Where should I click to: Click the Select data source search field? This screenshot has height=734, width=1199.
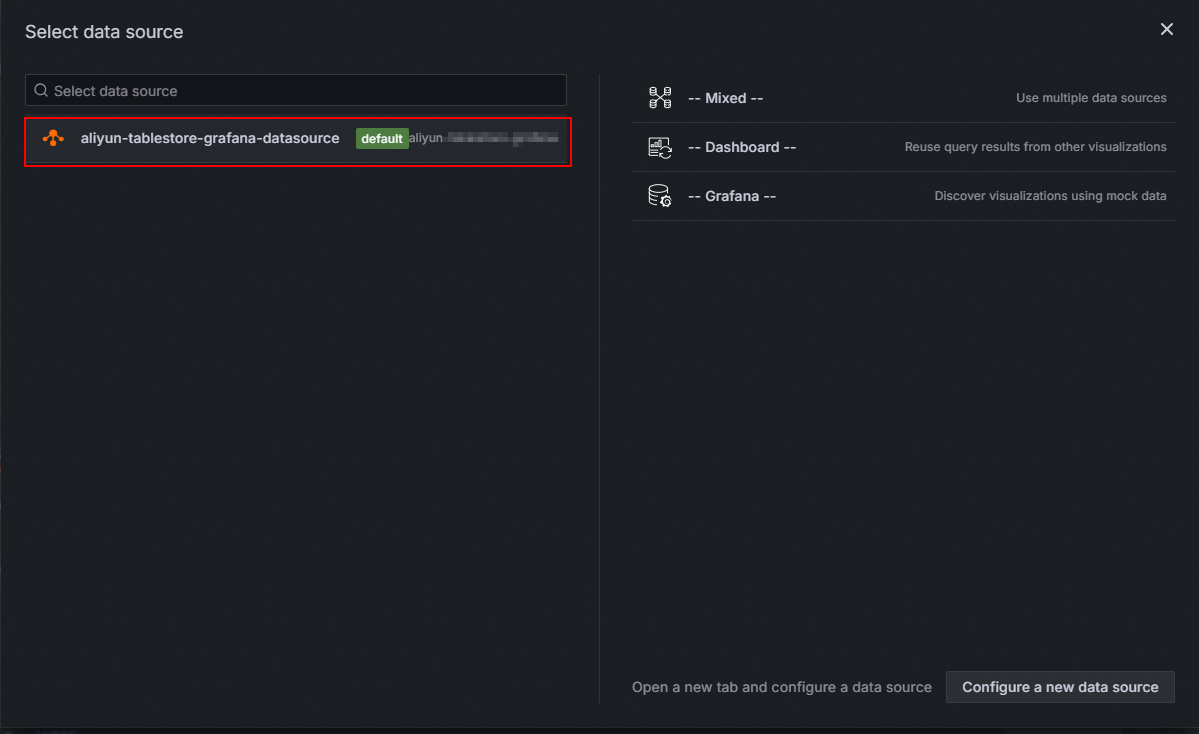(296, 90)
